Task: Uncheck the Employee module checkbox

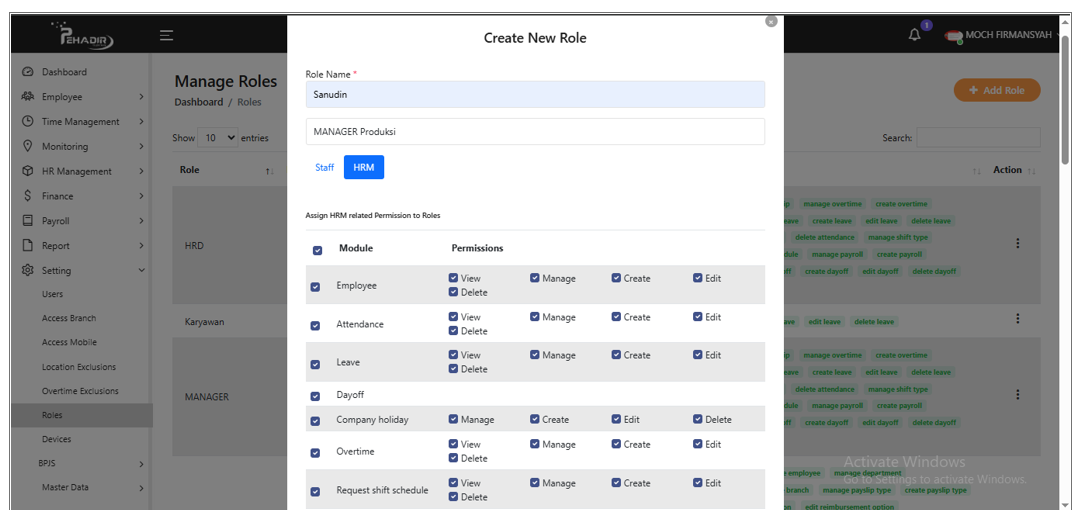Action: [x=316, y=287]
